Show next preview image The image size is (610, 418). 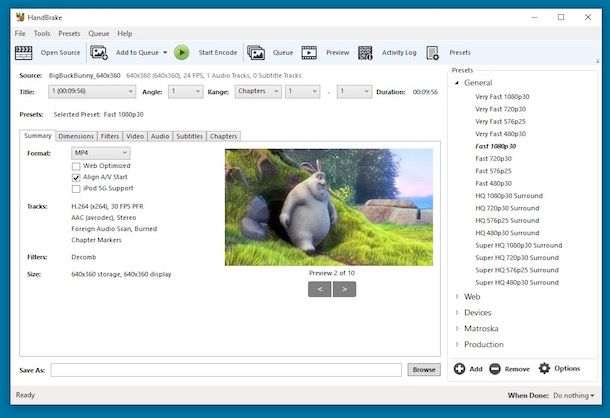click(344, 289)
